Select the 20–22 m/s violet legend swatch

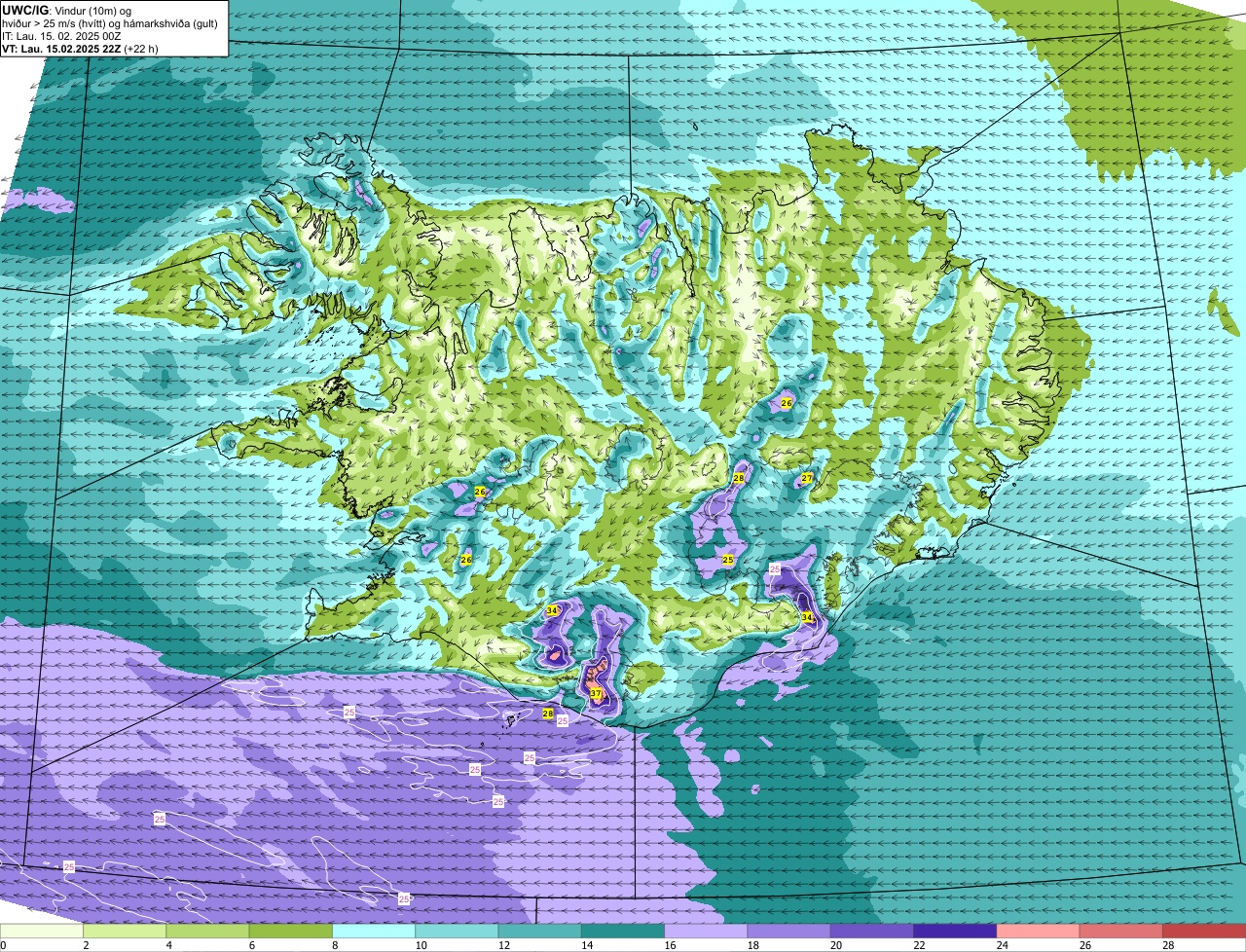pos(872,931)
